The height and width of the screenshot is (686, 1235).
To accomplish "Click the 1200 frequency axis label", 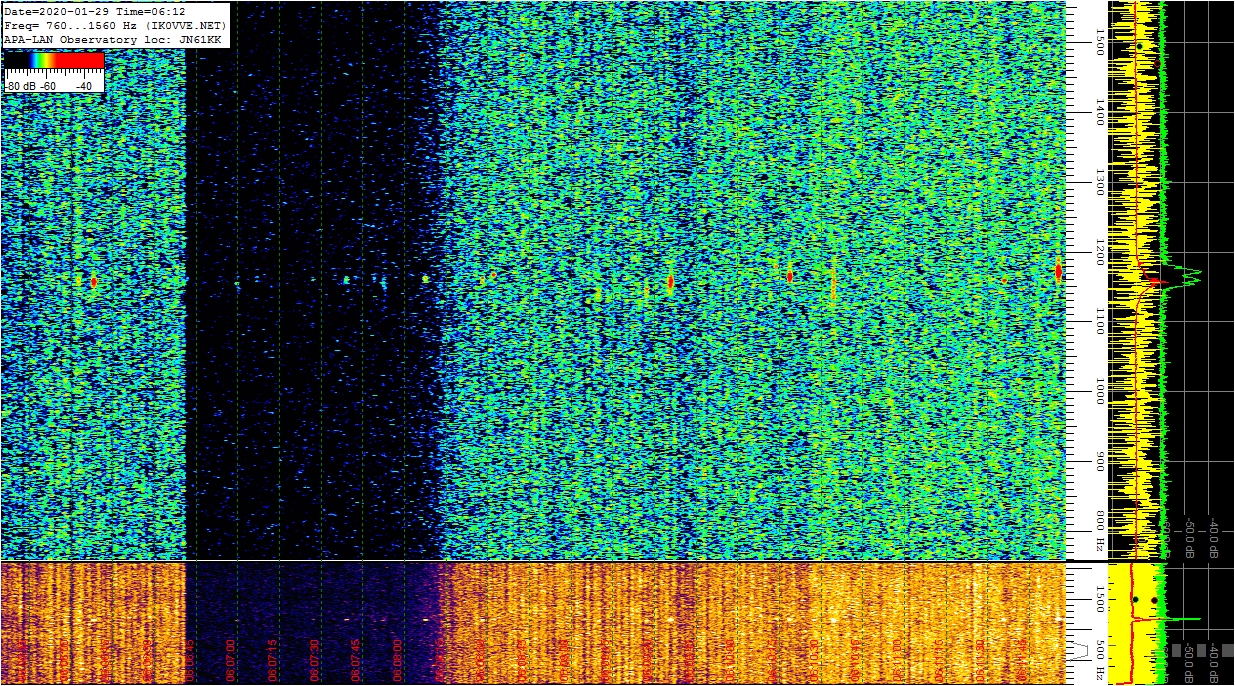I will [x=1099, y=252].
